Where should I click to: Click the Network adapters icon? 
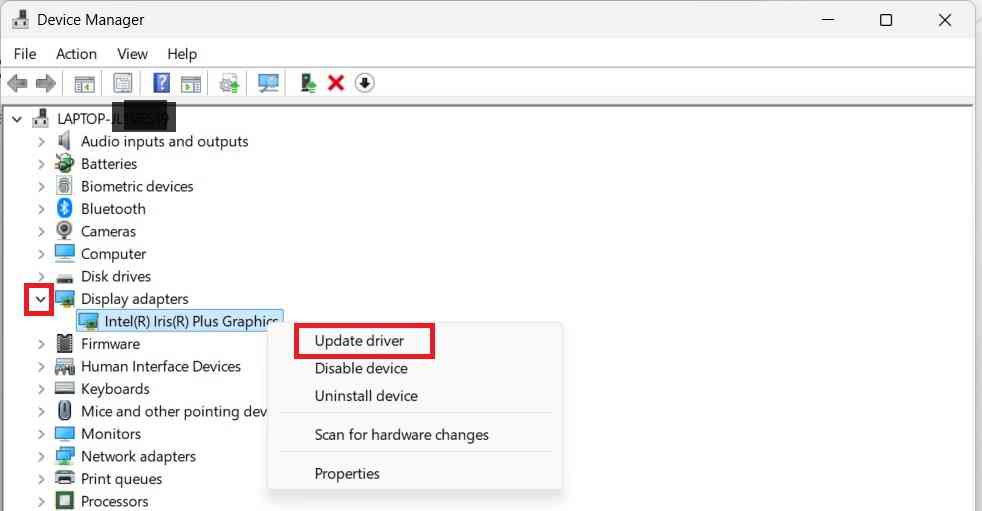pyautogui.click(x=65, y=456)
